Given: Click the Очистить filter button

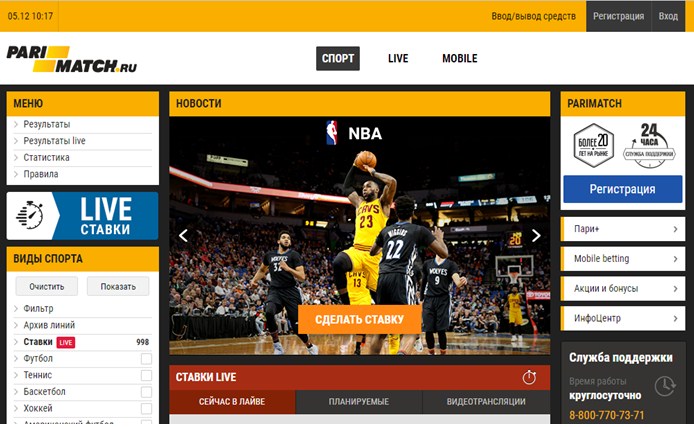Looking at the screenshot, I should tap(46, 287).
